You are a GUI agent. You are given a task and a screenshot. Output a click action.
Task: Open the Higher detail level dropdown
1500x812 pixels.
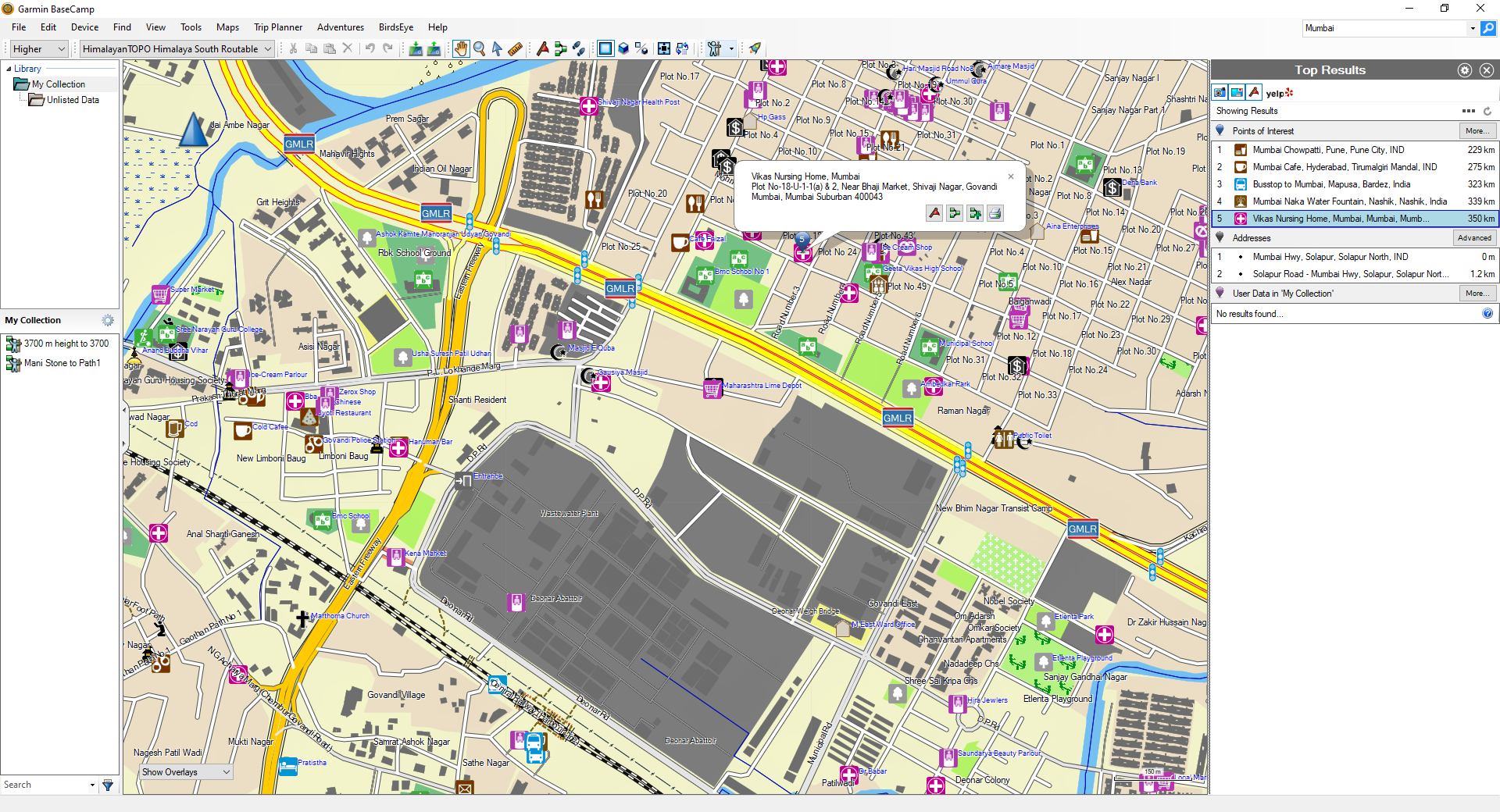(x=39, y=48)
